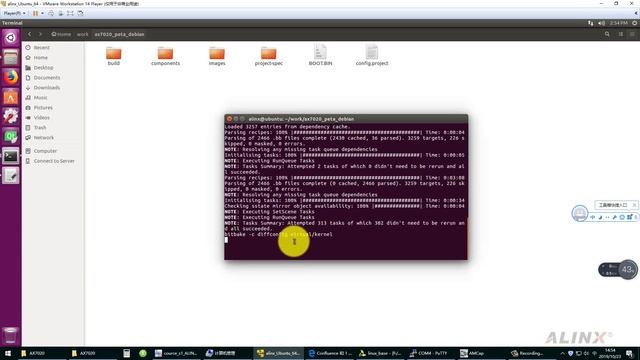Select the config.project file
Viewport: 640px width, 360px height.
(372, 55)
